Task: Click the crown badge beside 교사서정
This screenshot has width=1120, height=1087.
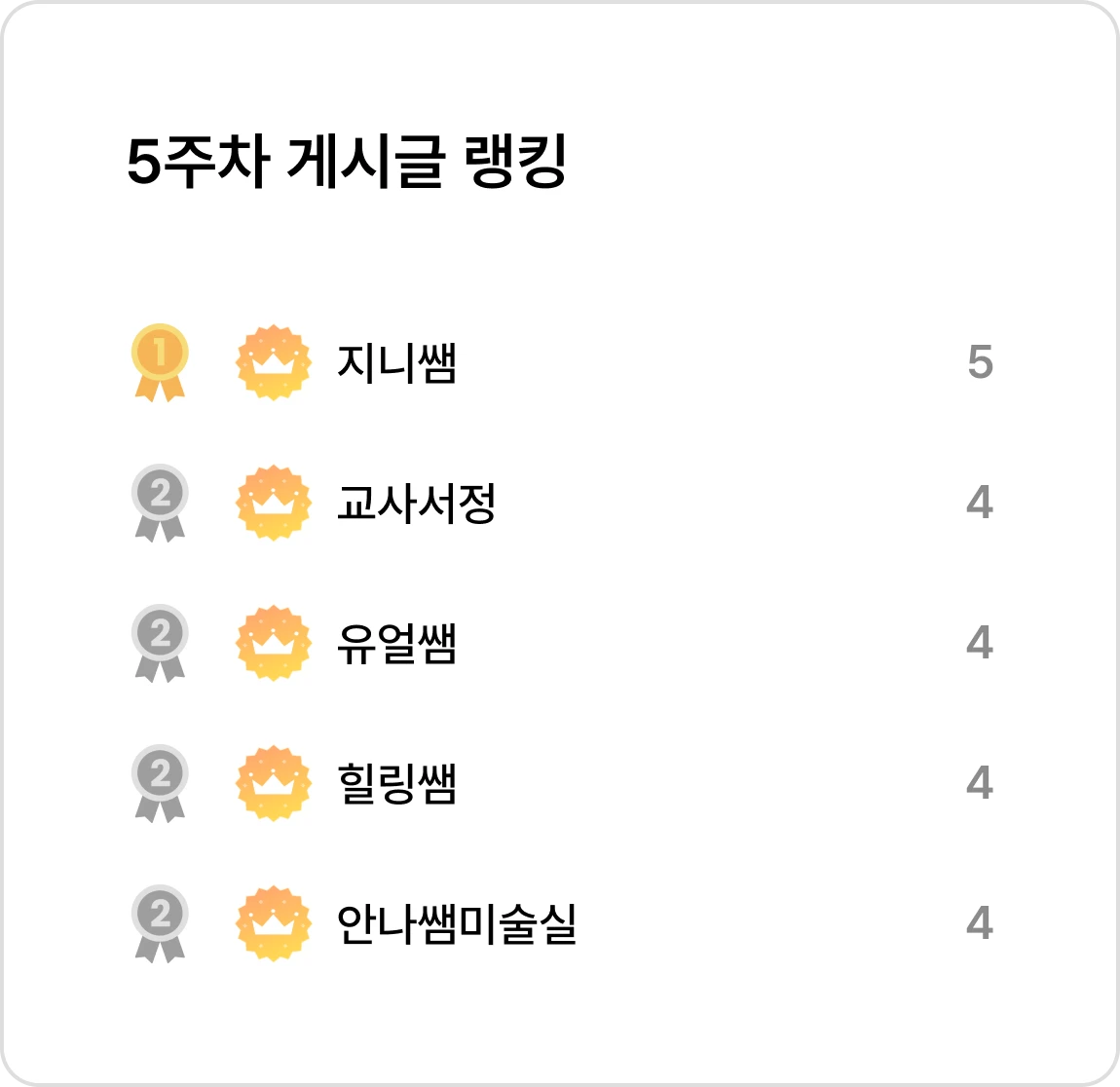Action: [x=274, y=503]
